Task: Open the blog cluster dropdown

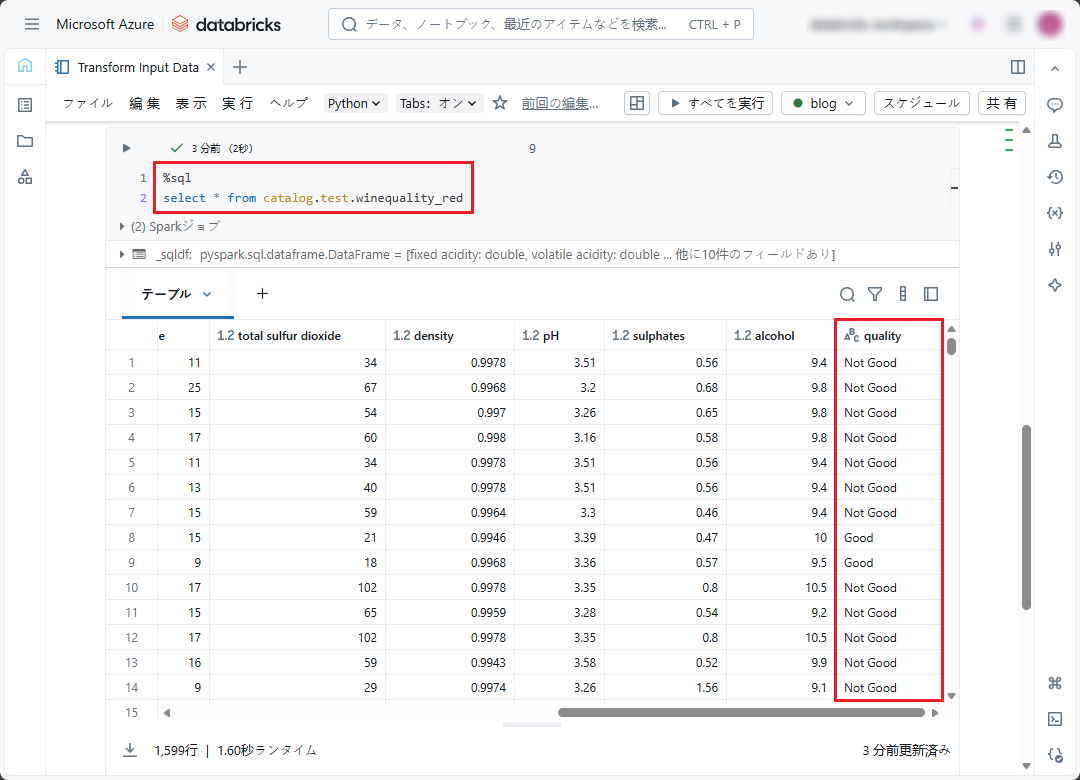Action: pos(822,103)
